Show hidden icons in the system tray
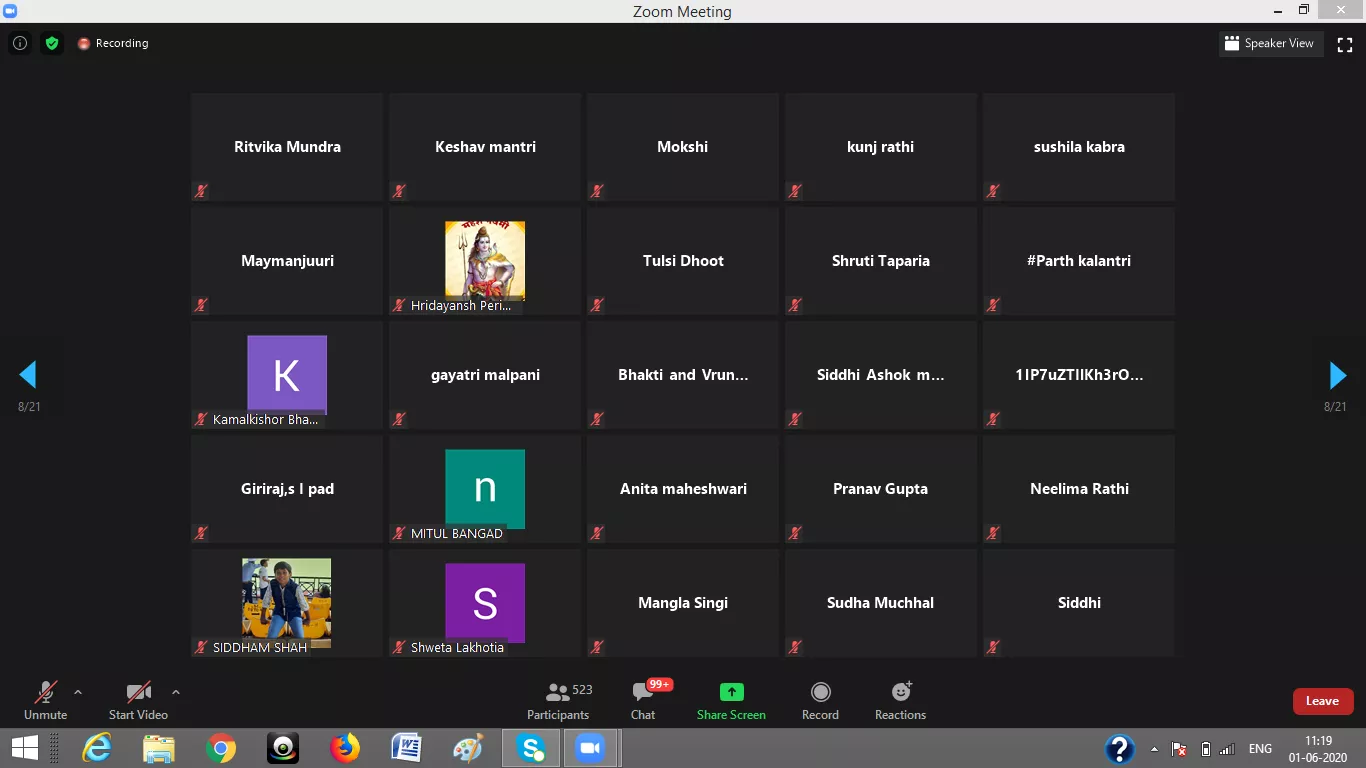This screenshot has height=768, width=1366. coord(1155,749)
